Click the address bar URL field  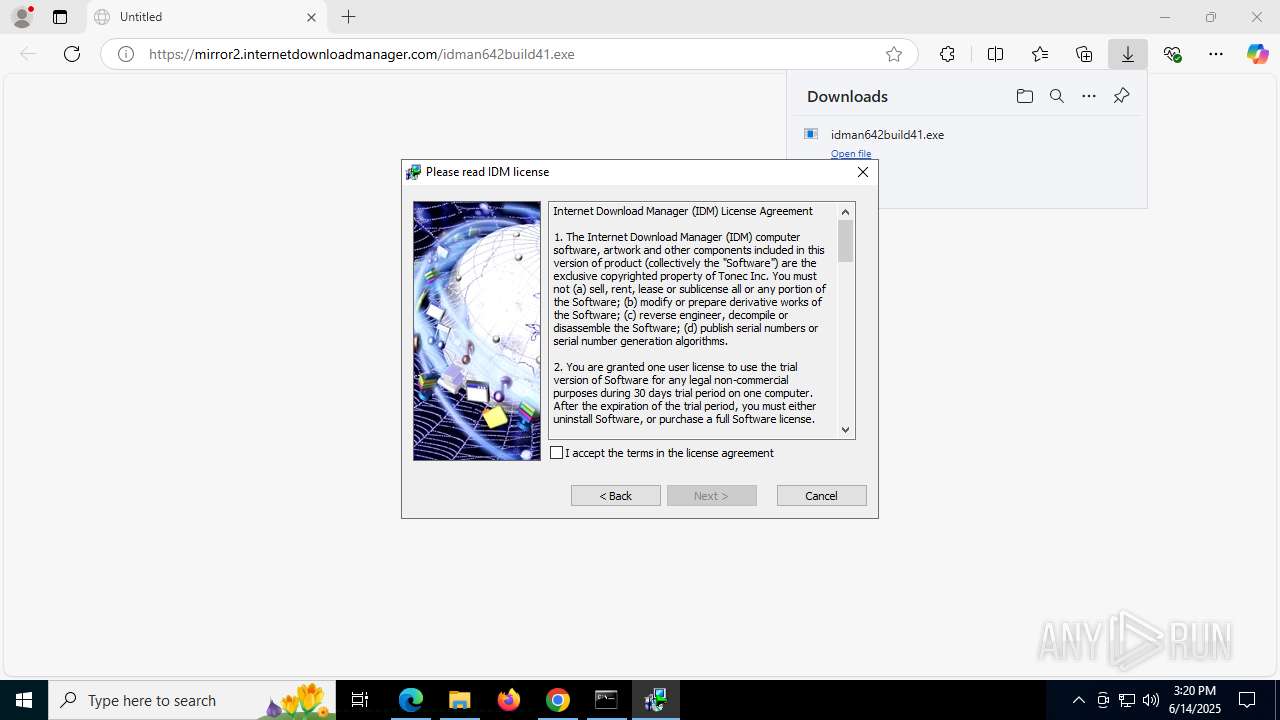510,54
